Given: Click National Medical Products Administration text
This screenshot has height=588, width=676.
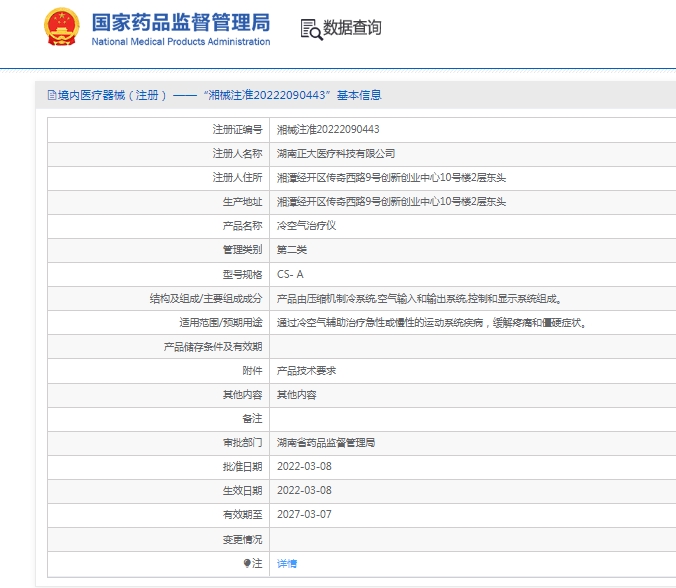Looking at the screenshot, I should pos(181,42).
